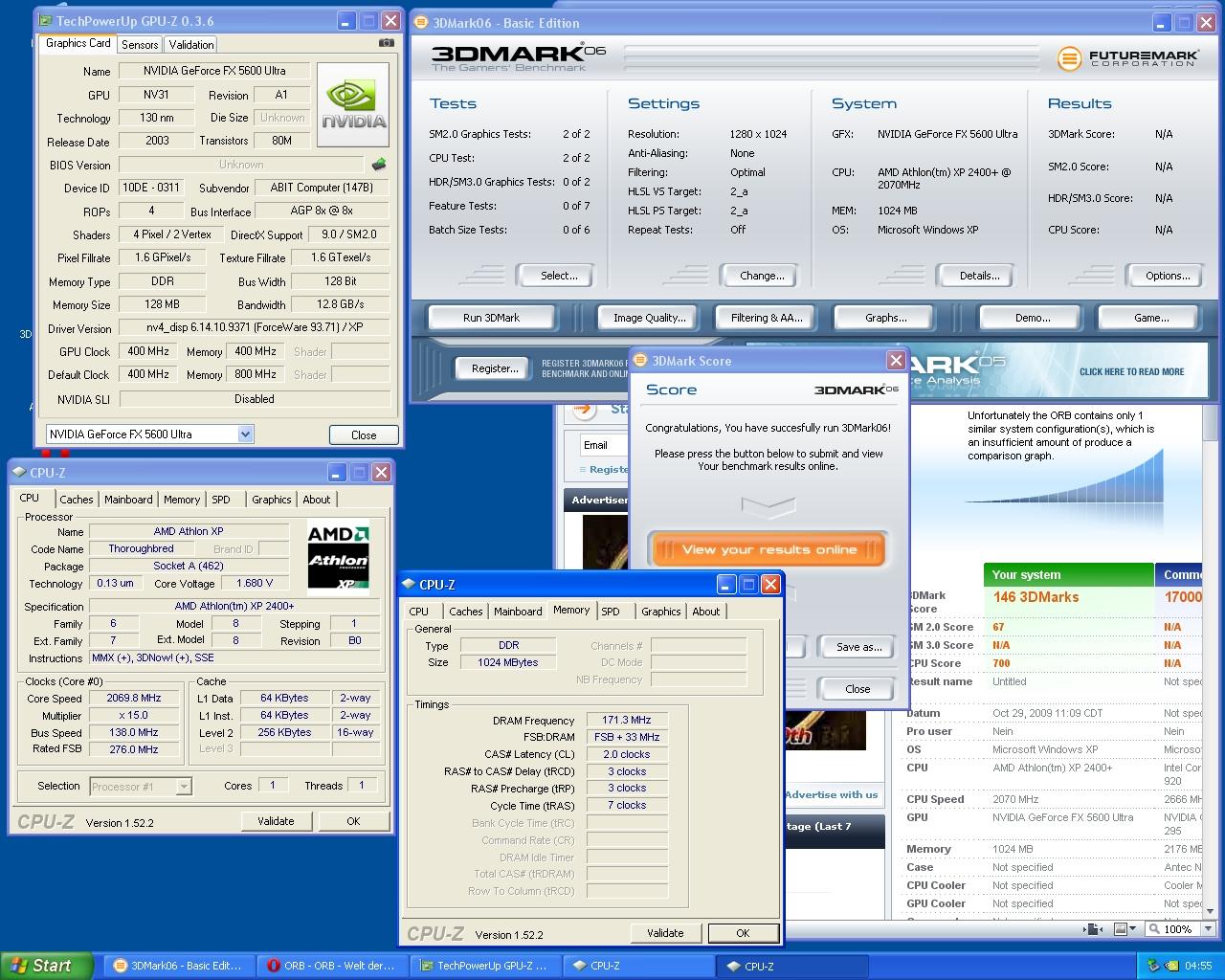This screenshot has height=980, width=1225.
Task: Minimize the 3DMark06 Basic Edition window
Action: [x=1163, y=23]
